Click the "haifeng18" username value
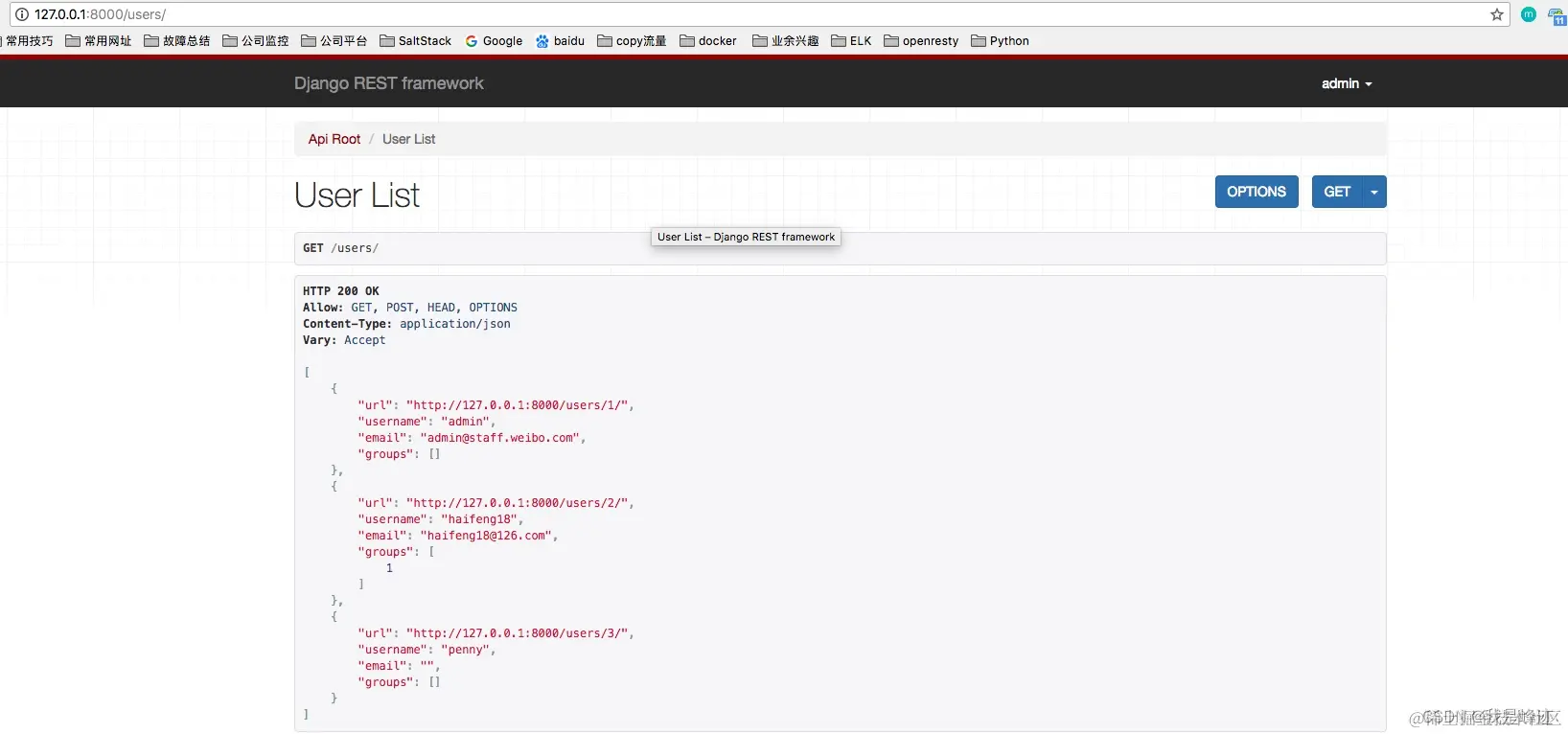Image resolution: width=1568 pixels, height=734 pixels. 479,519
